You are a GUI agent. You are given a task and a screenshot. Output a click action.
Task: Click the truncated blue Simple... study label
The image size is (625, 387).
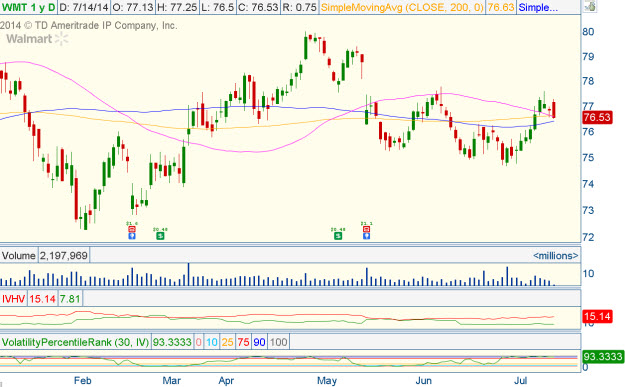click(538, 7)
